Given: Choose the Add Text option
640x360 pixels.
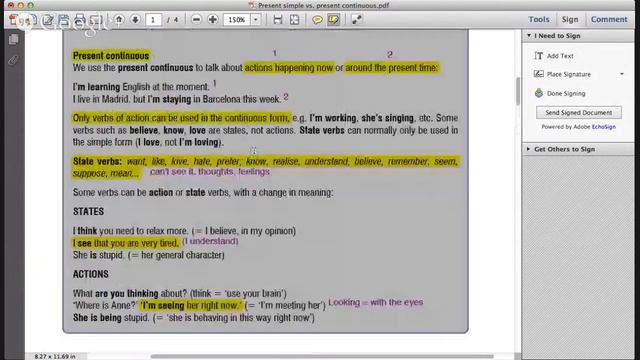Looking at the screenshot, I should (x=554, y=56).
